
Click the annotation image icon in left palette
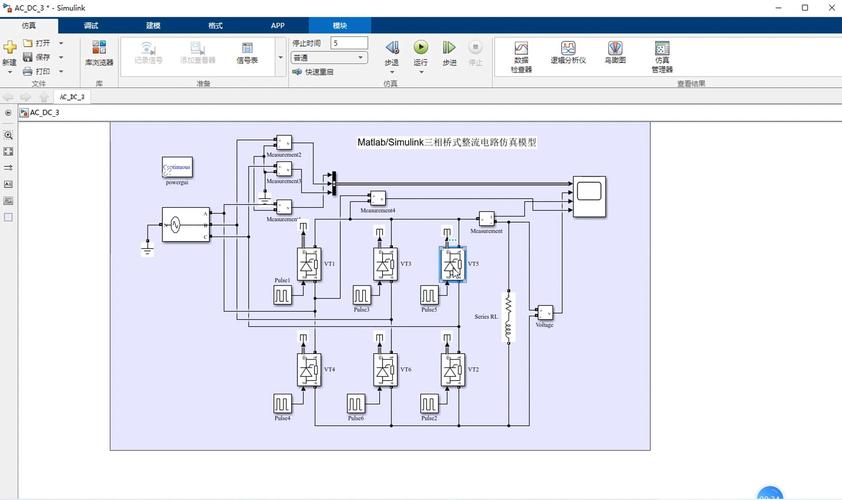point(8,184)
